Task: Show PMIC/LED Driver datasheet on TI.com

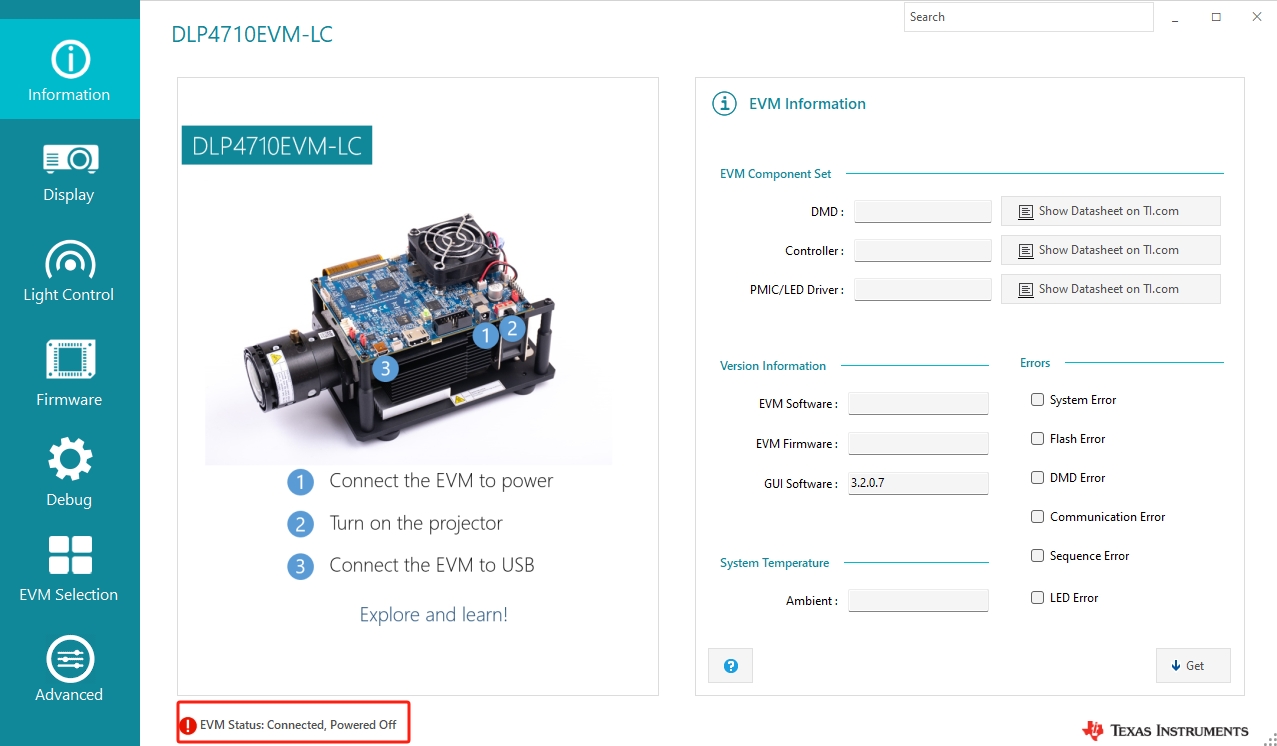Action: coord(1110,289)
